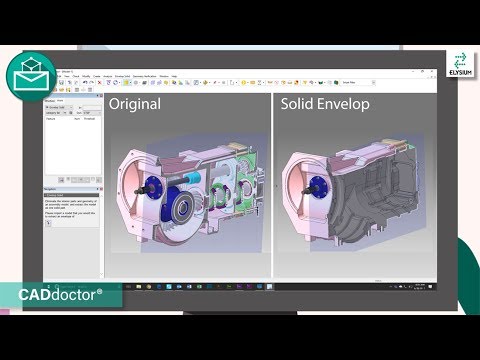Open the Analysis menu
This screenshot has height=360, width=480.
click(108, 76)
